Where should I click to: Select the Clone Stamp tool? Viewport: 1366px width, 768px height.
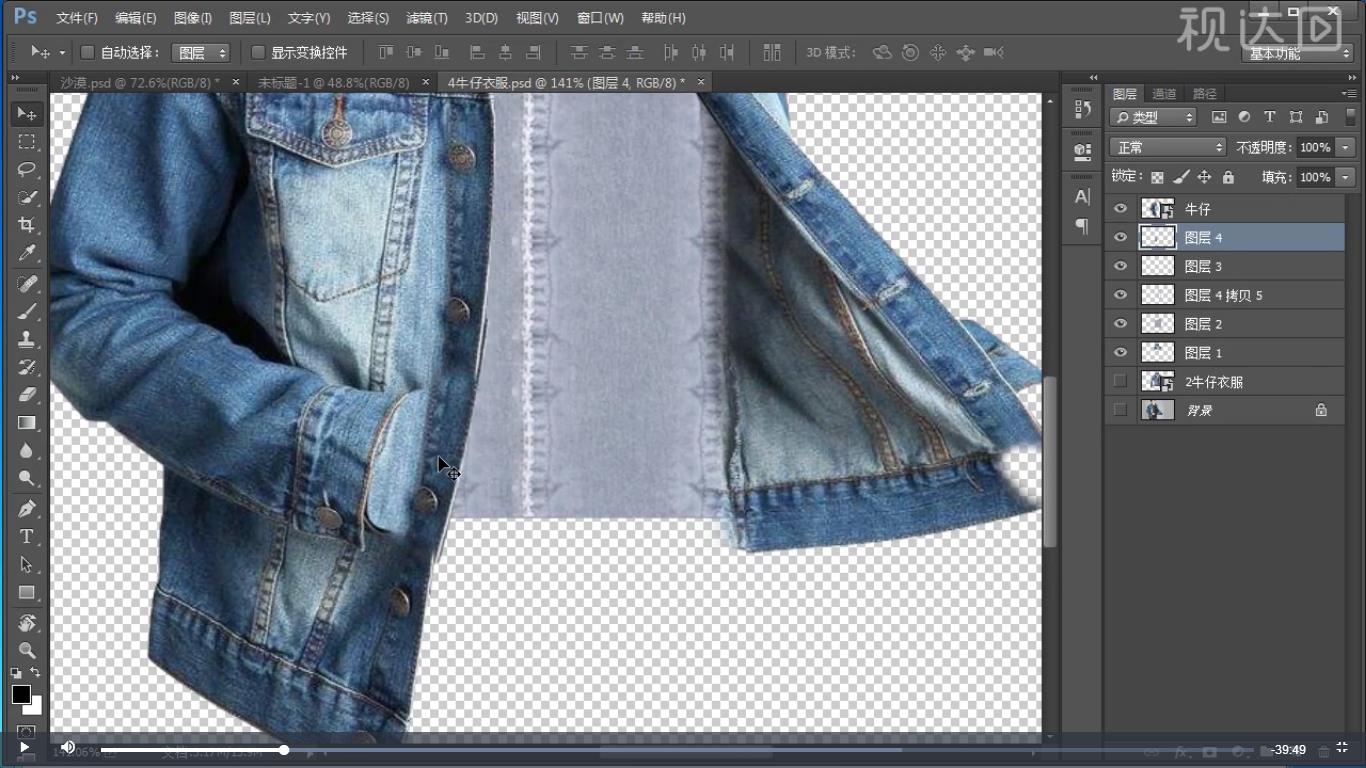[x=27, y=338]
